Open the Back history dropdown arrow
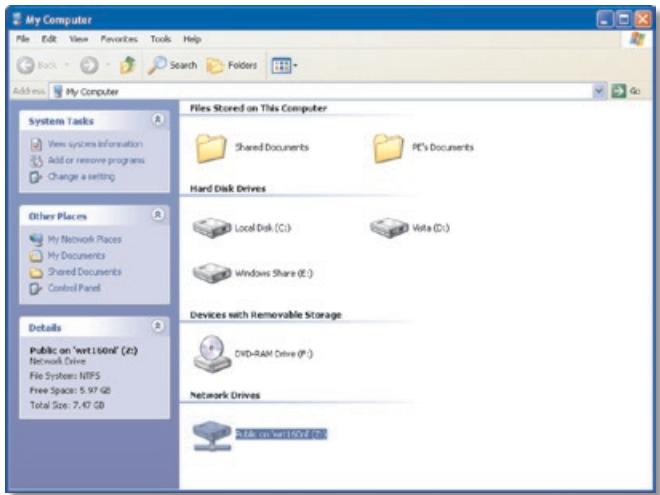This screenshot has height=495, width=660. pos(67,65)
